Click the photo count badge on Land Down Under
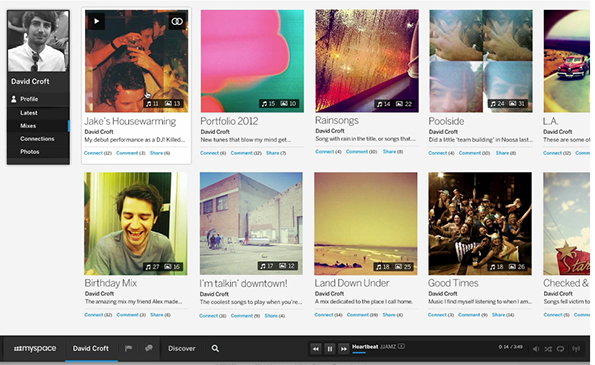 [x=404, y=267]
